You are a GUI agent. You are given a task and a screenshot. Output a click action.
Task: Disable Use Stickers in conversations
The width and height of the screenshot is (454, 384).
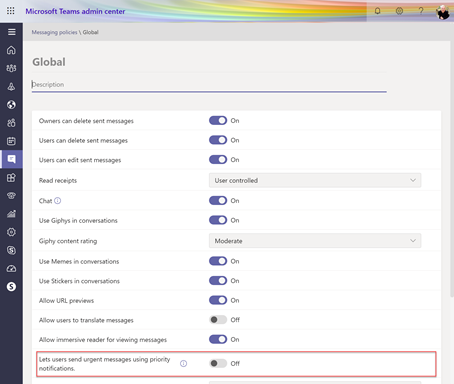tap(218, 281)
